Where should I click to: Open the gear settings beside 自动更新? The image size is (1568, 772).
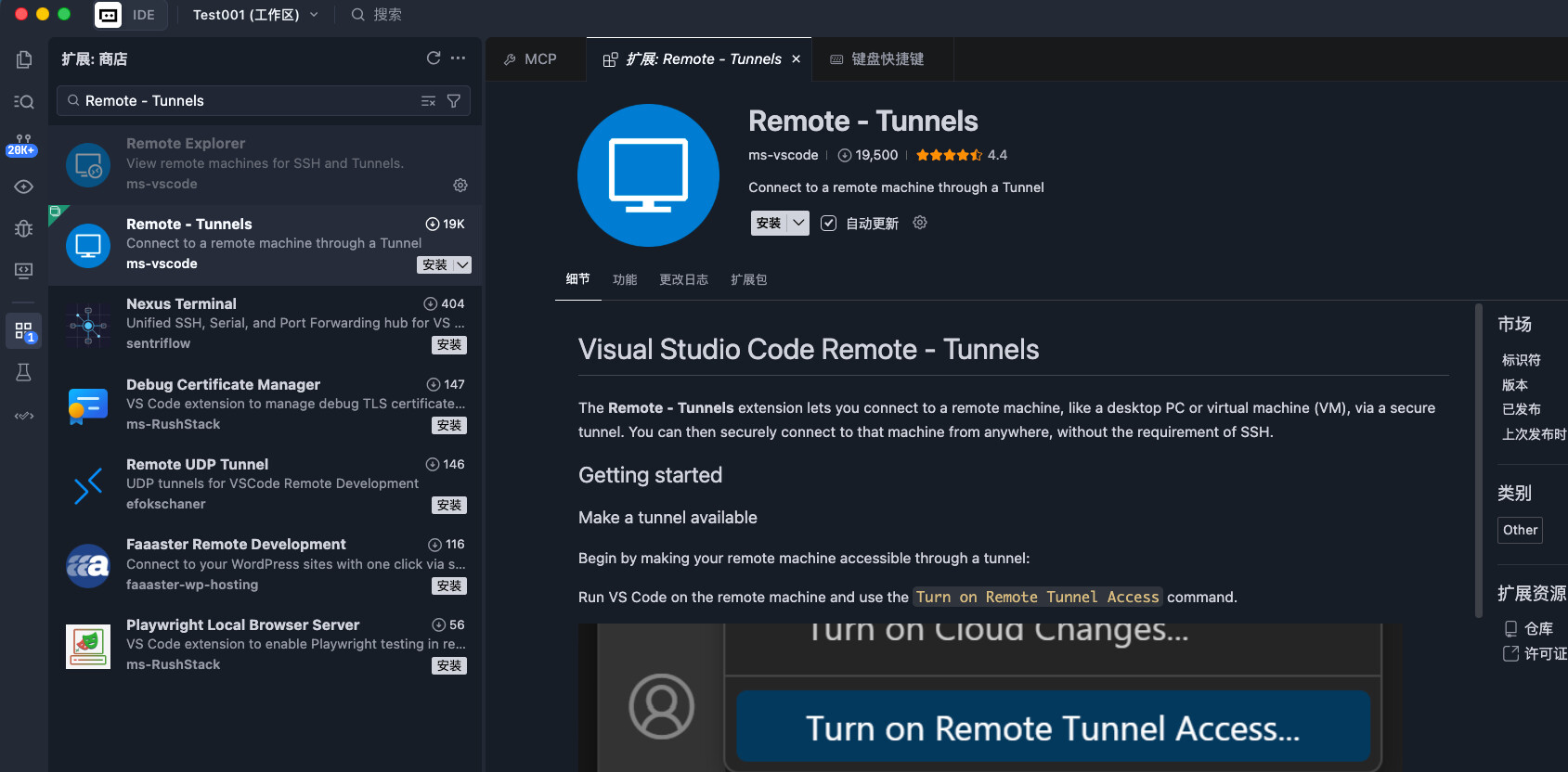click(x=920, y=223)
